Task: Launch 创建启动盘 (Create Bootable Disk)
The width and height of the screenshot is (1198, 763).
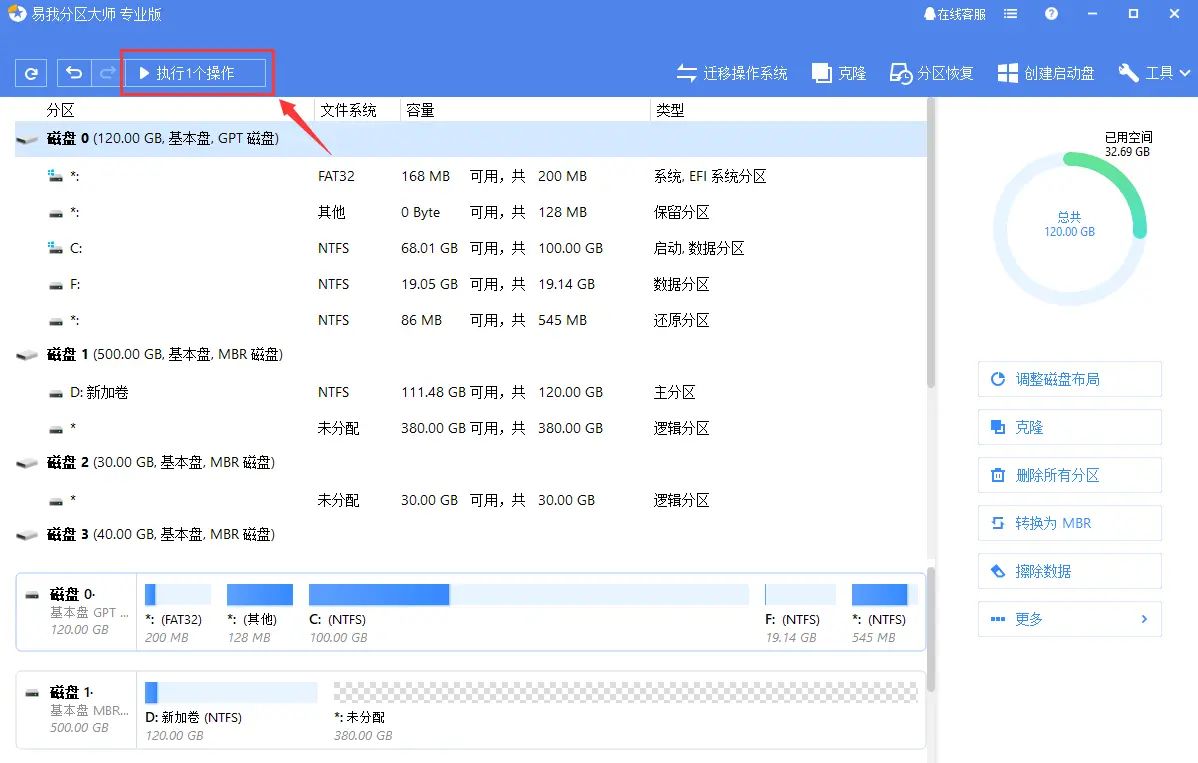Action: click(x=1045, y=72)
